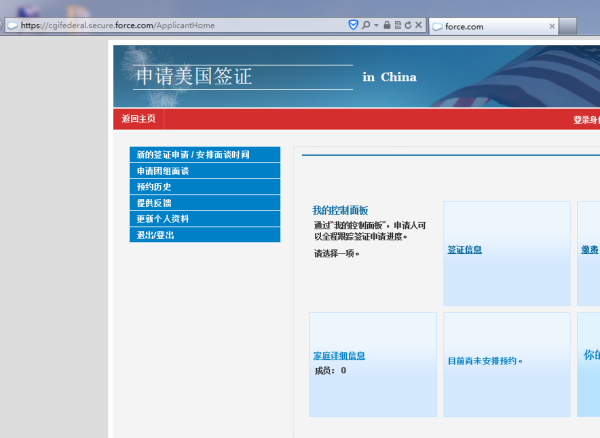Viewport: 600px width, 438px height.
Task: Open 新的签证申请 / 安排面谈时间 menu item
Action: (204, 155)
